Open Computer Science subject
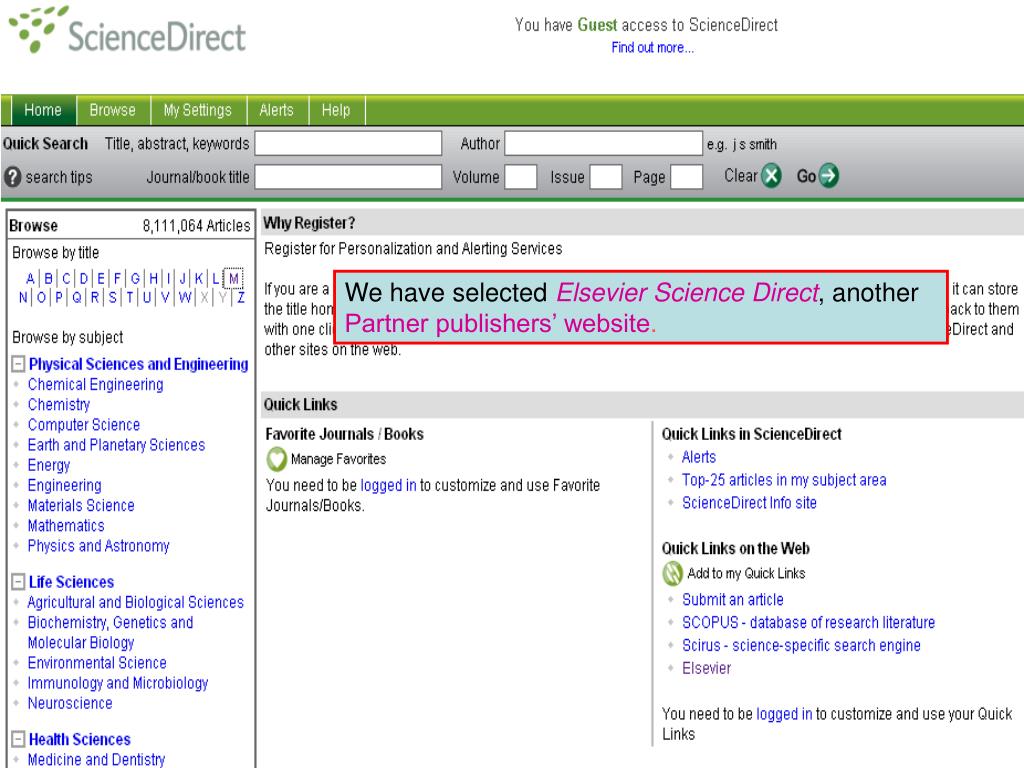 pyautogui.click(x=84, y=425)
